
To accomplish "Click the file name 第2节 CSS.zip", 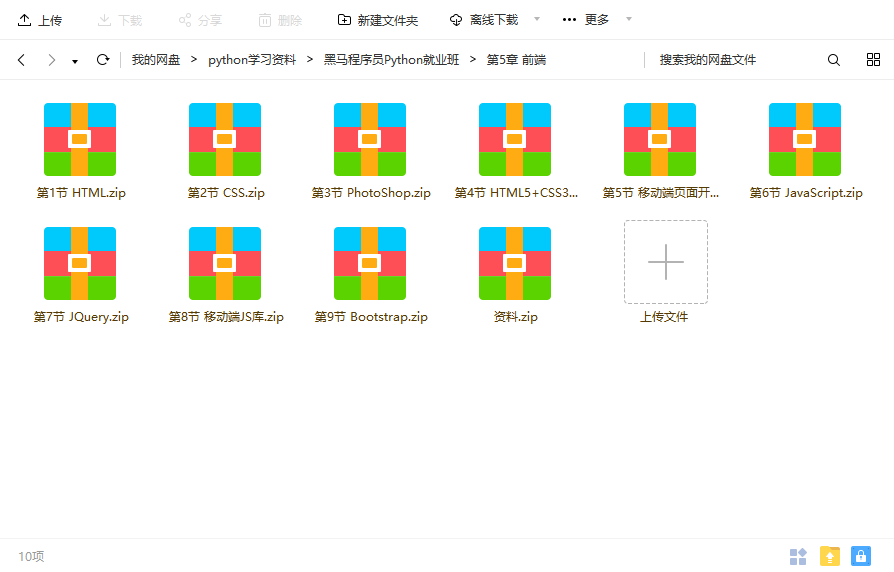I will 226,193.
